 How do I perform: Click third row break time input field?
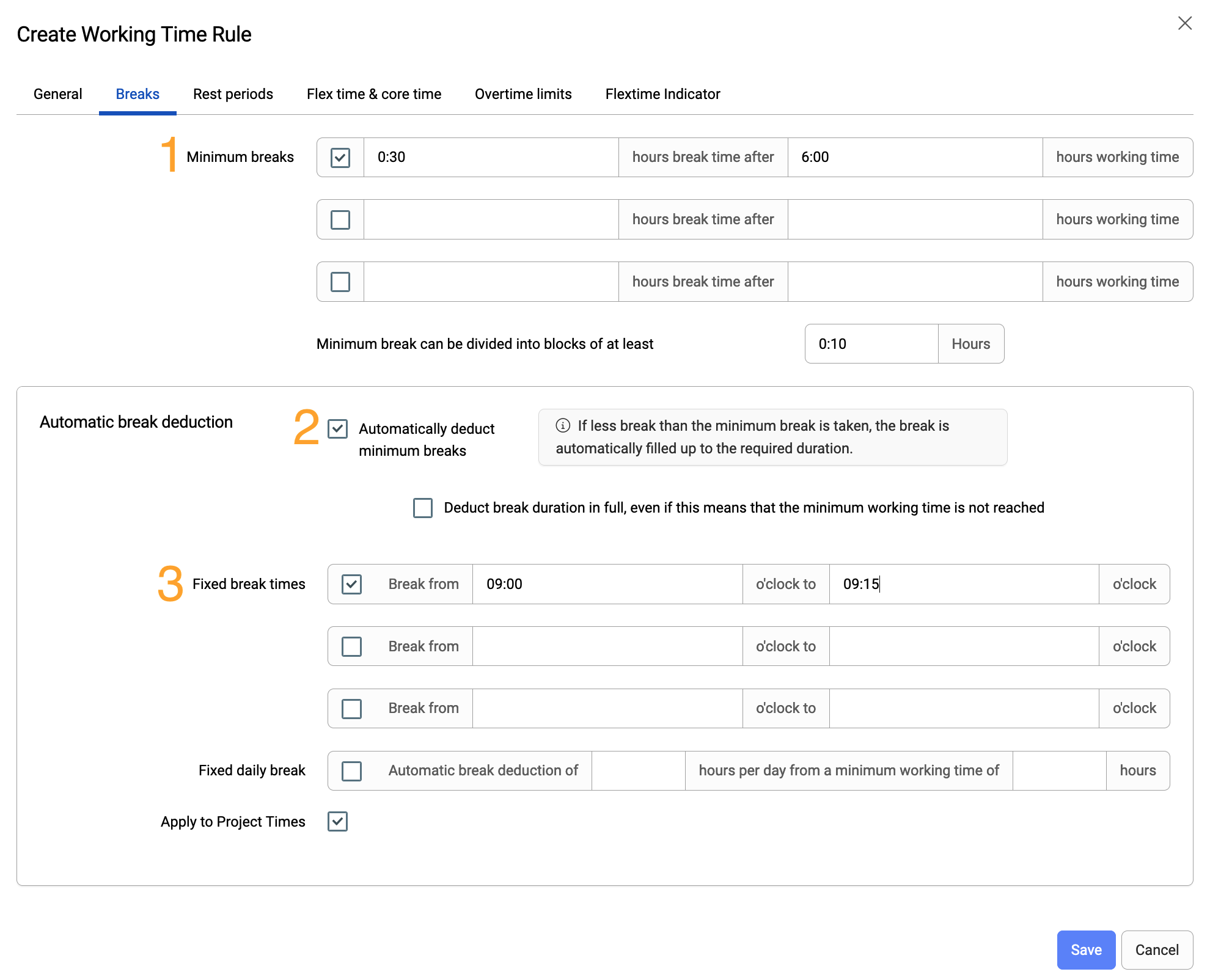(491, 282)
